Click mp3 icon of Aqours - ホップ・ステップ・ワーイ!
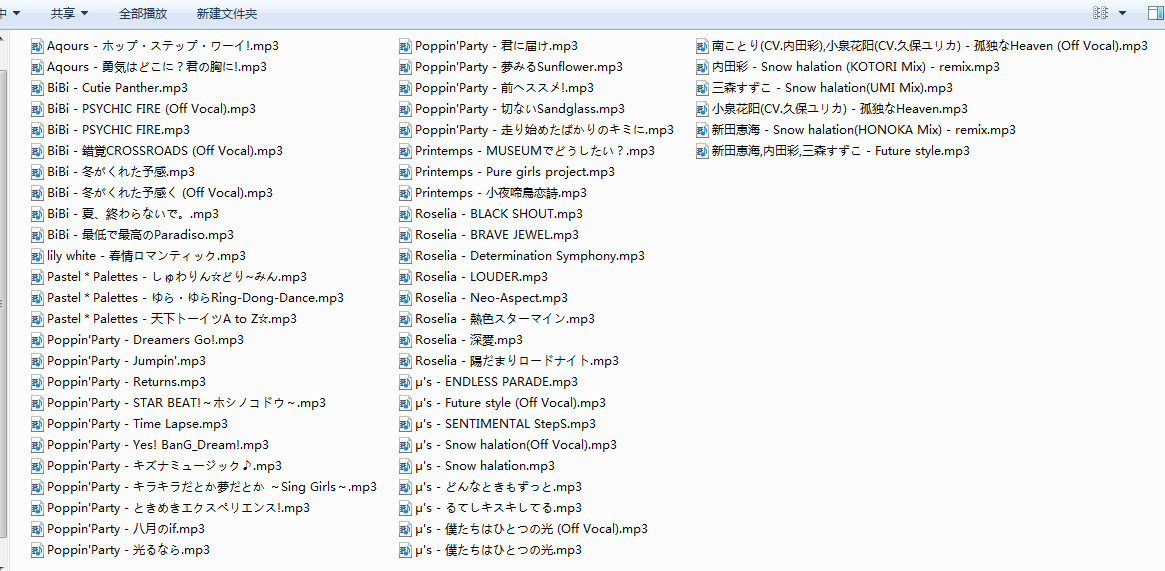 coord(38,46)
